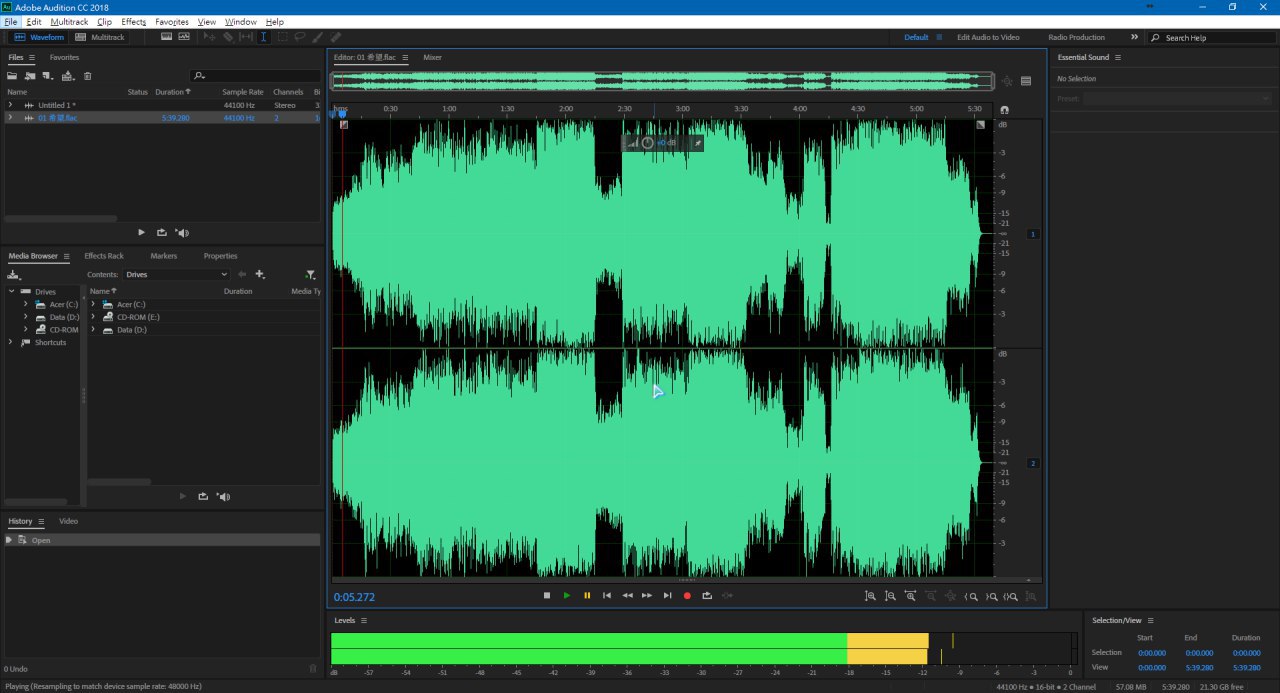Viewport: 1280px width, 693px height.
Task: Click the Record button in transport
Action: [687, 596]
